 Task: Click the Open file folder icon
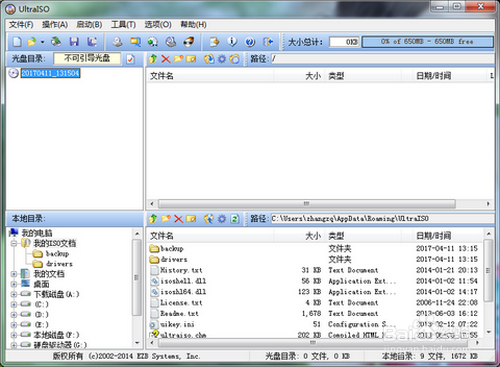click(32, 42)
